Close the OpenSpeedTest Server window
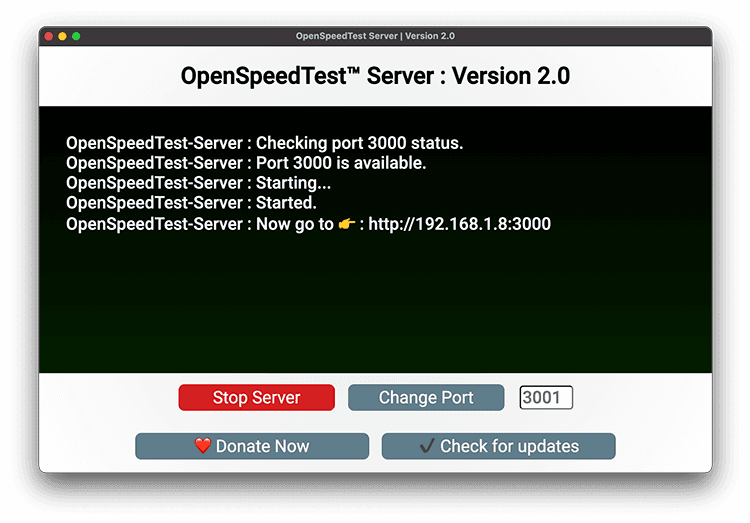The width and height of the screenshot is (750, 523). tap(48, 36)
